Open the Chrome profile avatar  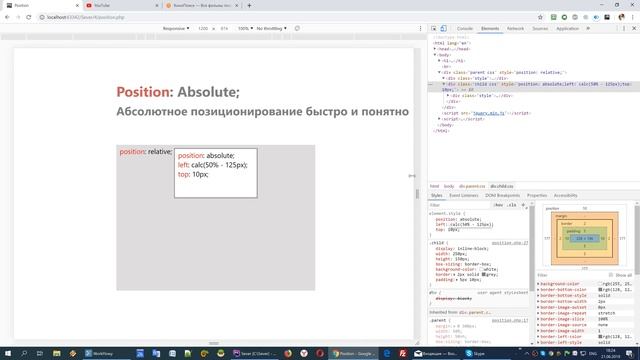click(622, 17)
